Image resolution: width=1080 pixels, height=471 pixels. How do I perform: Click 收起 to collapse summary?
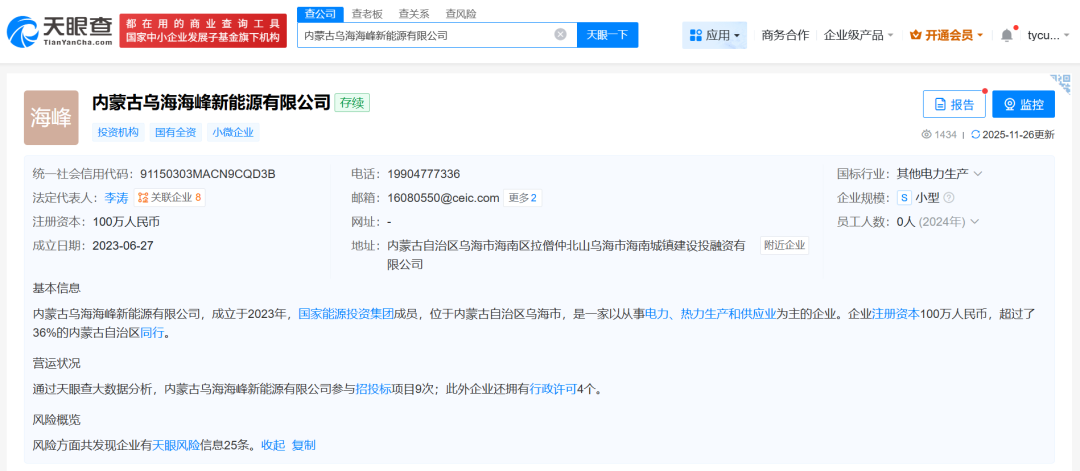pos(273,445)
